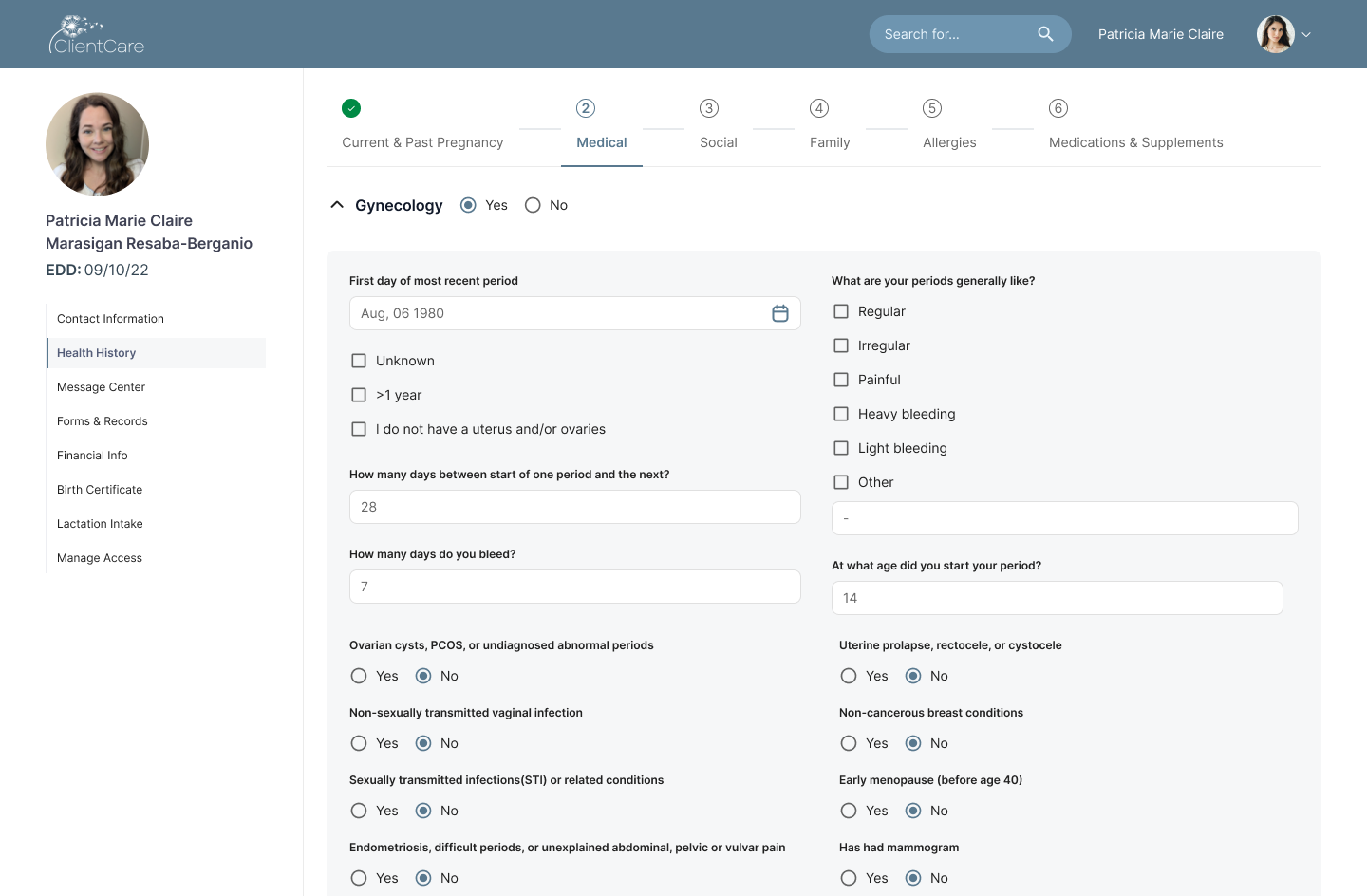Switch to the Allergies tab
Image resolution: width=1367 pixels, height=896 pixels.
pos(949,142)
